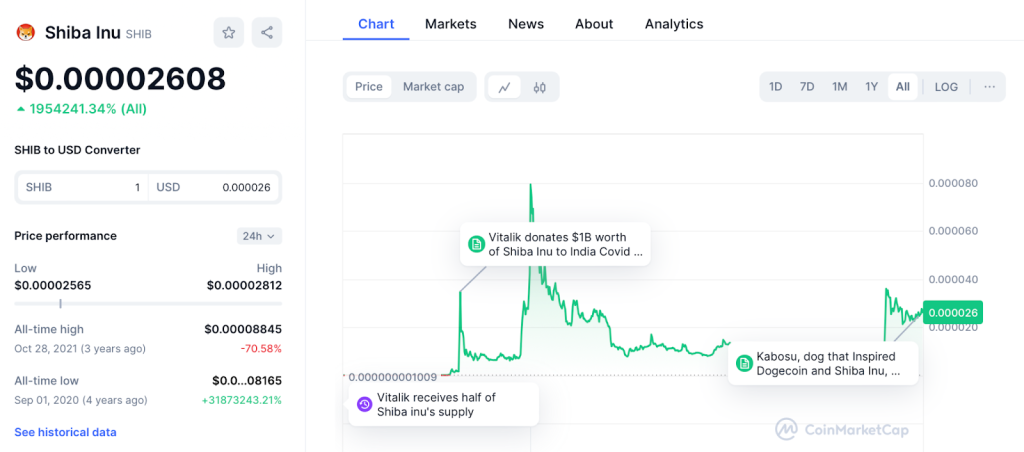Switch to the News tab
The width and height of the screenshot is (1024, 452).
click(526, 24)
